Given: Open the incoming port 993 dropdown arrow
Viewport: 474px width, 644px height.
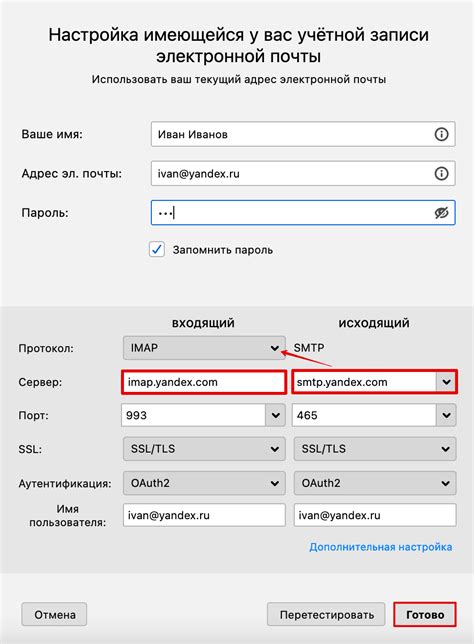Looking at the screenshot, I should (275, 415).
